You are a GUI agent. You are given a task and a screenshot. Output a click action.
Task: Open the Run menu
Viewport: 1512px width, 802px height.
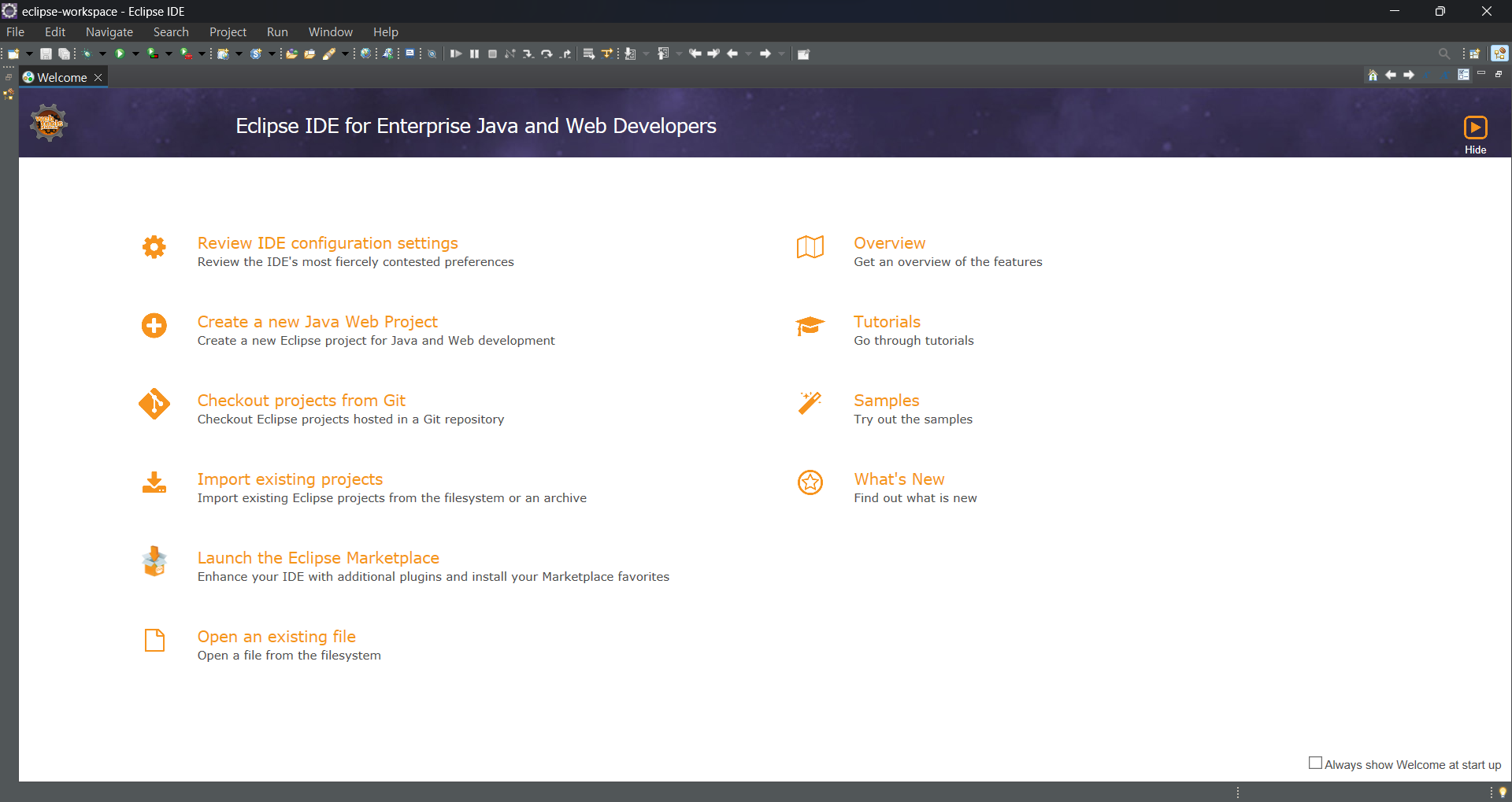[x=277, y=31]
